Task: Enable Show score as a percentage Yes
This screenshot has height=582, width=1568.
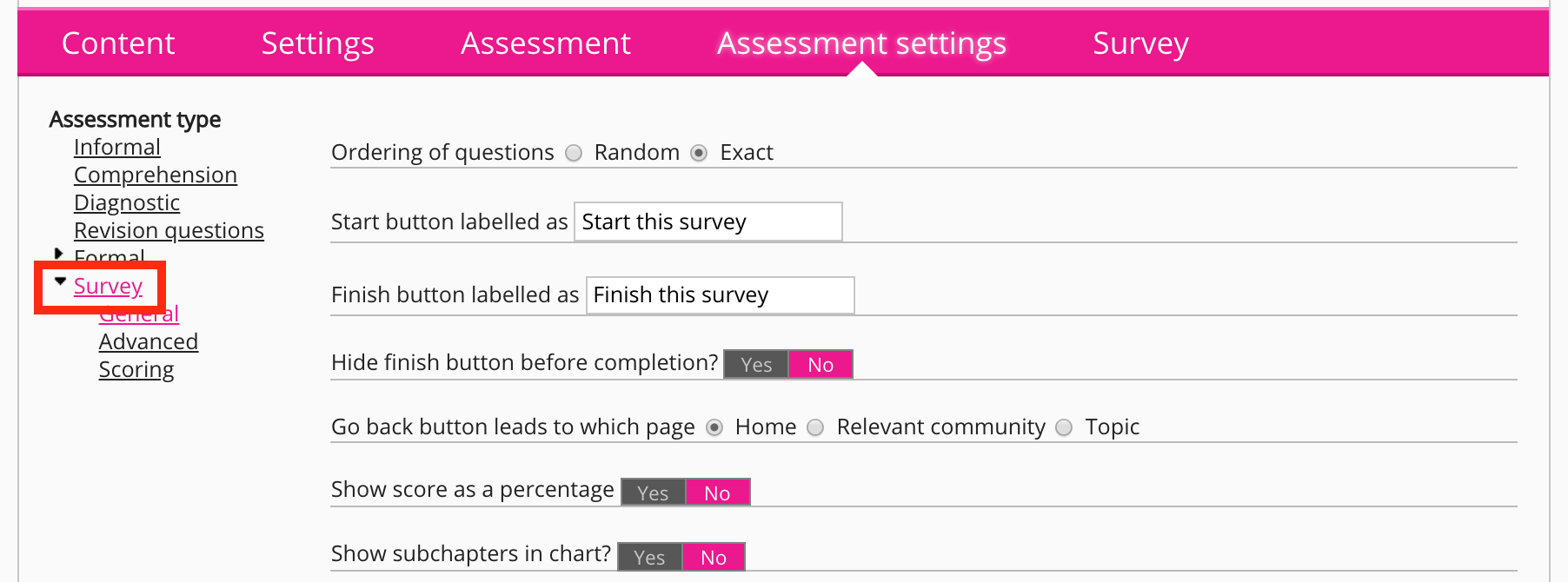Action: coord(653,493)
